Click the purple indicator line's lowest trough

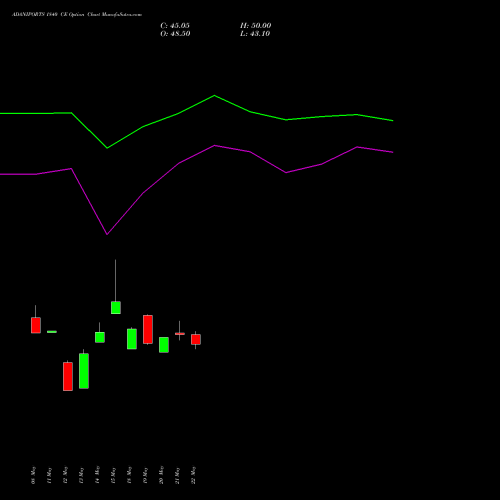(107, 234)
